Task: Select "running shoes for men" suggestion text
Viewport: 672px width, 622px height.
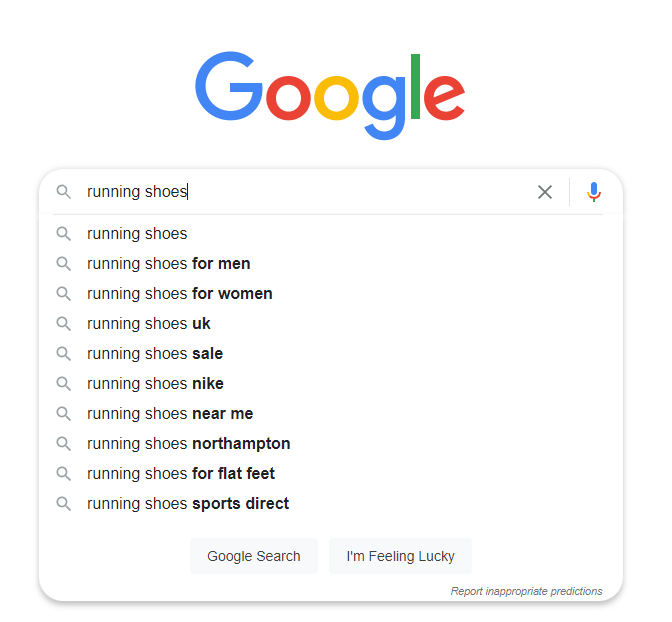Action: click(x=169, y=264)
